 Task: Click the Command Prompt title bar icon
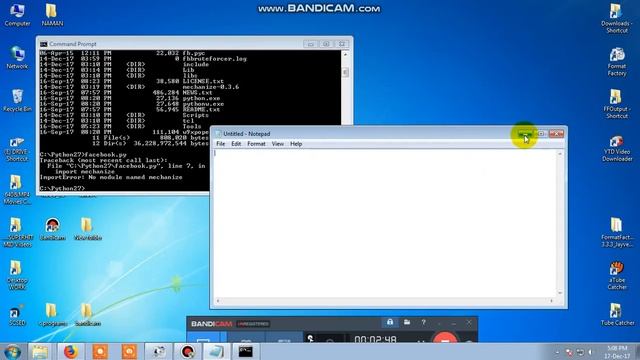pos(44,44)
